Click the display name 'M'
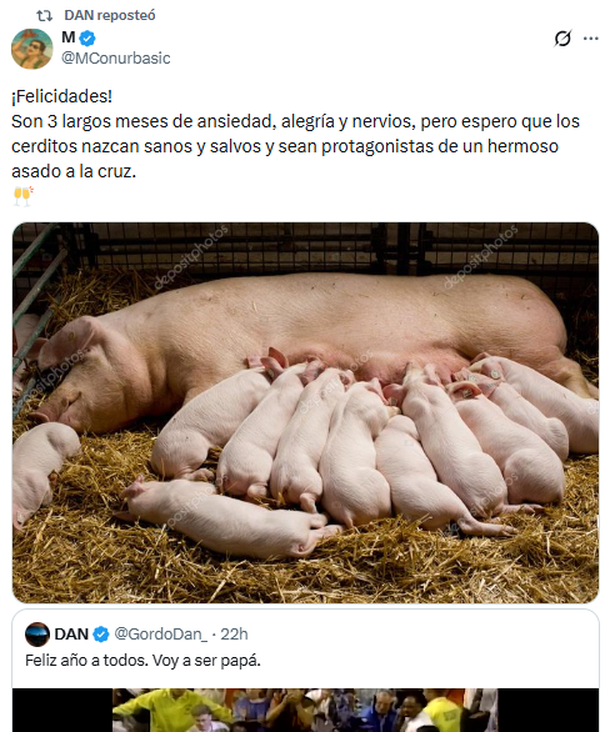Image resolution: width=610 pixels, height=732 pixels. point(68,37)
